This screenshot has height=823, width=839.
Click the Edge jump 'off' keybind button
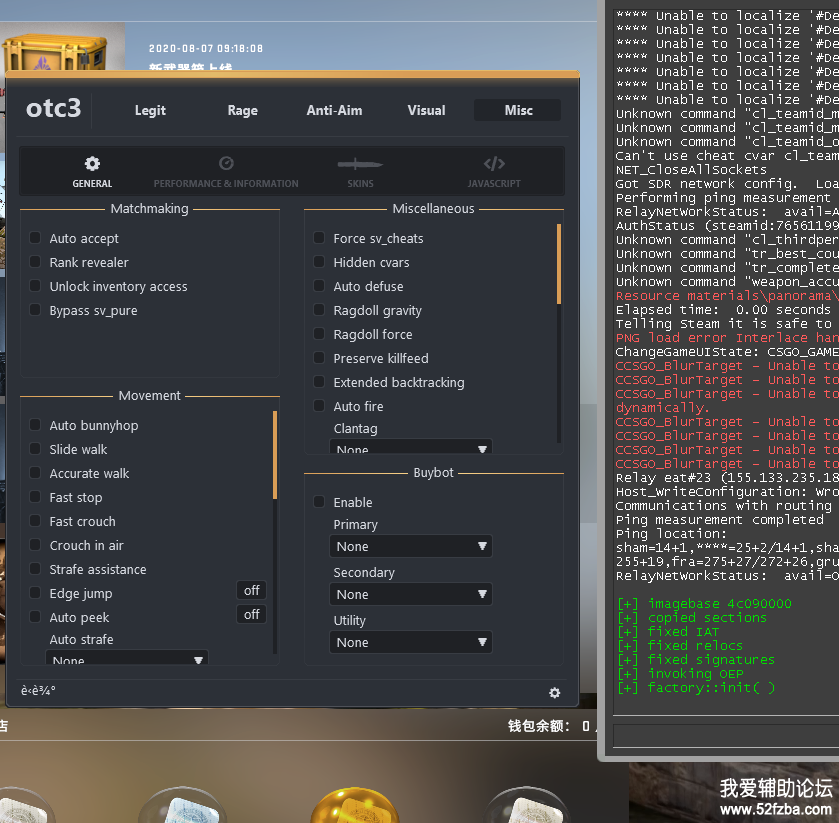coord(251,590)
